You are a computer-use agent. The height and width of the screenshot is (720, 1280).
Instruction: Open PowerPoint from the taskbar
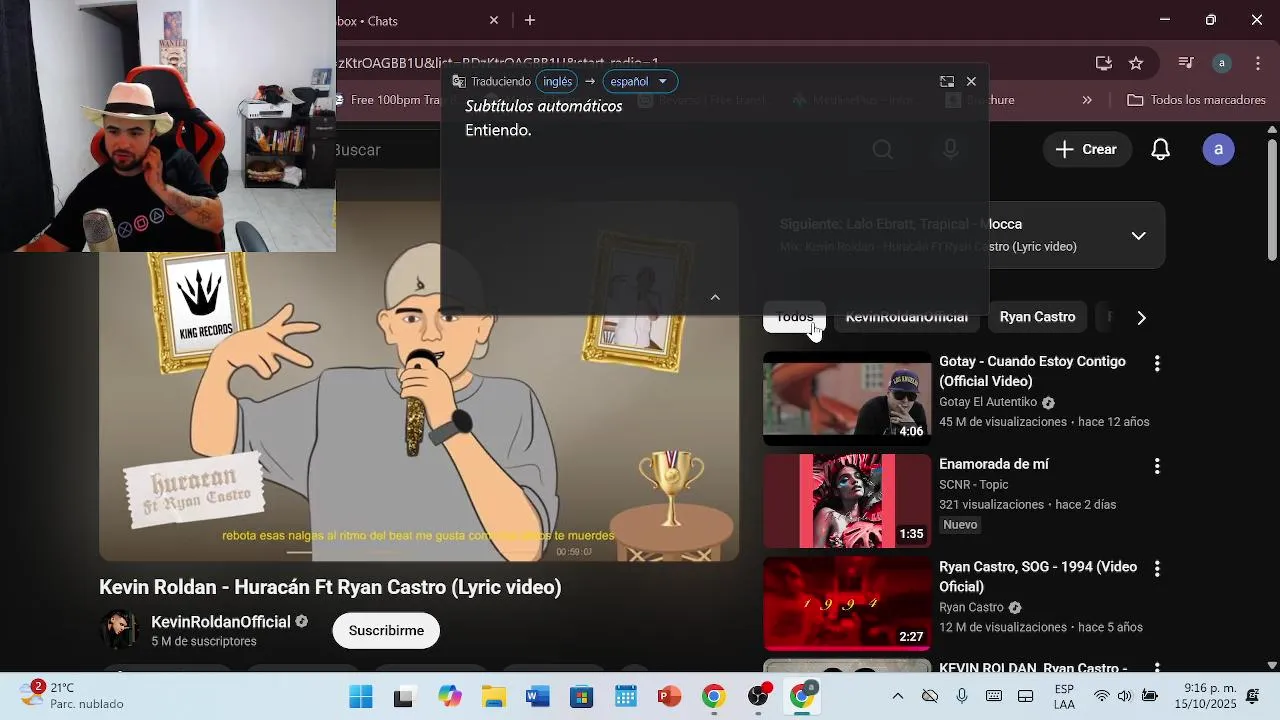(x=669, y=697)
